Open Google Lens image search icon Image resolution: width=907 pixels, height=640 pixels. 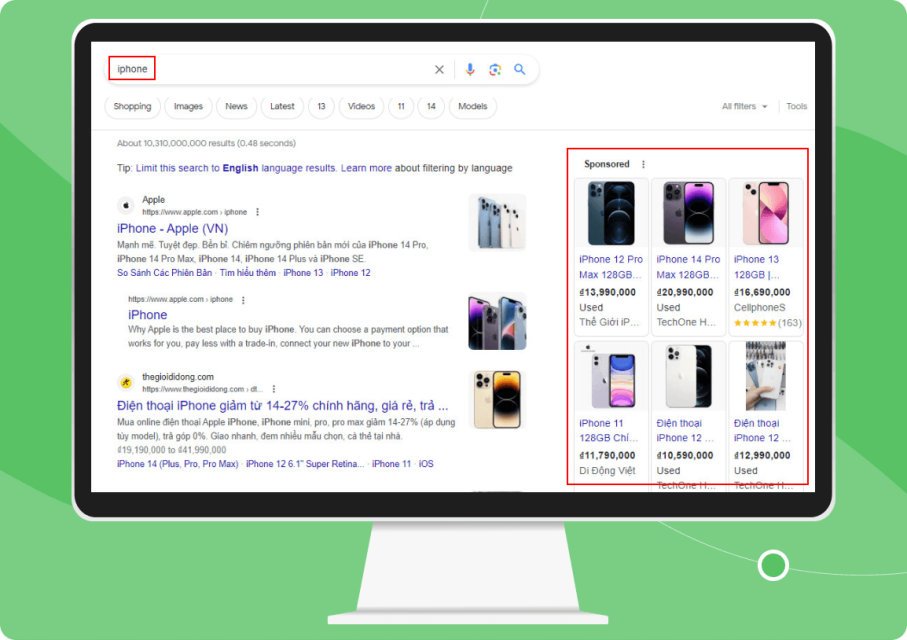point(495,69)
